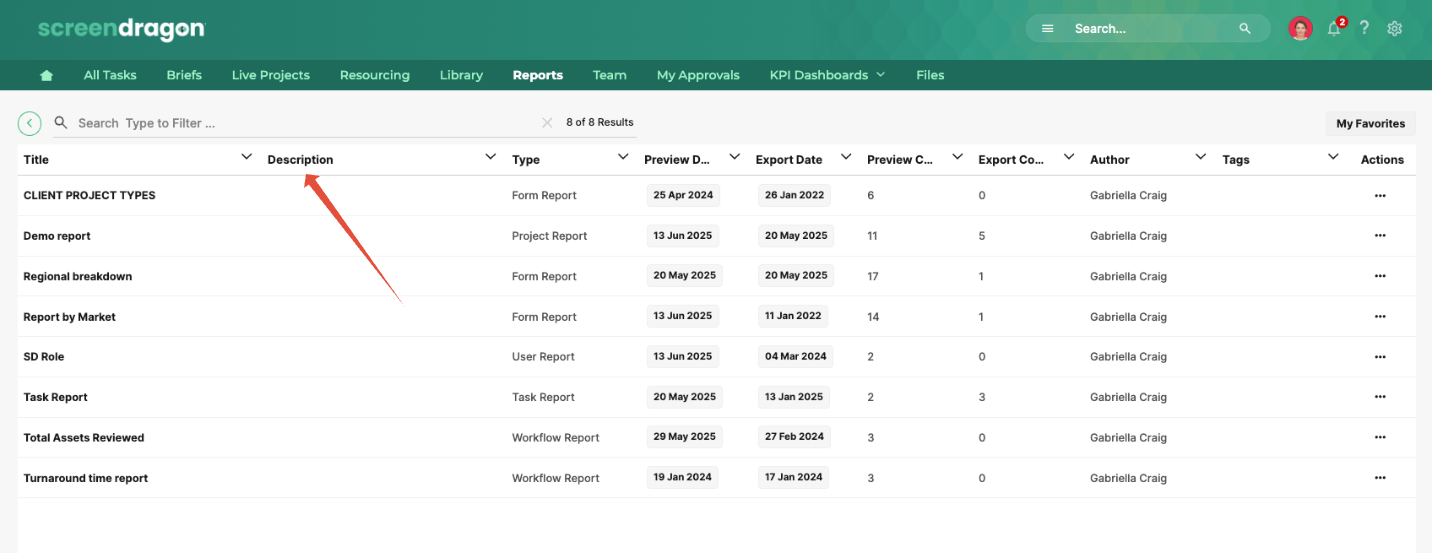Expand the Export Count column dropdown
Screen dimensions: 1432x553
pyautogui.click(x=1069, y=157)
